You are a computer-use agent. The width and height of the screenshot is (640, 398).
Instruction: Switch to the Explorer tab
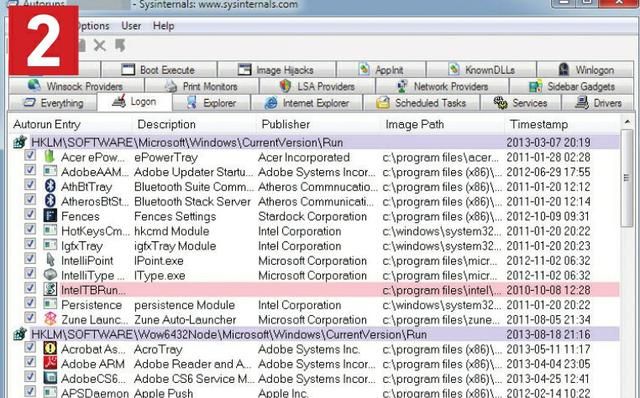click(211, 102)
